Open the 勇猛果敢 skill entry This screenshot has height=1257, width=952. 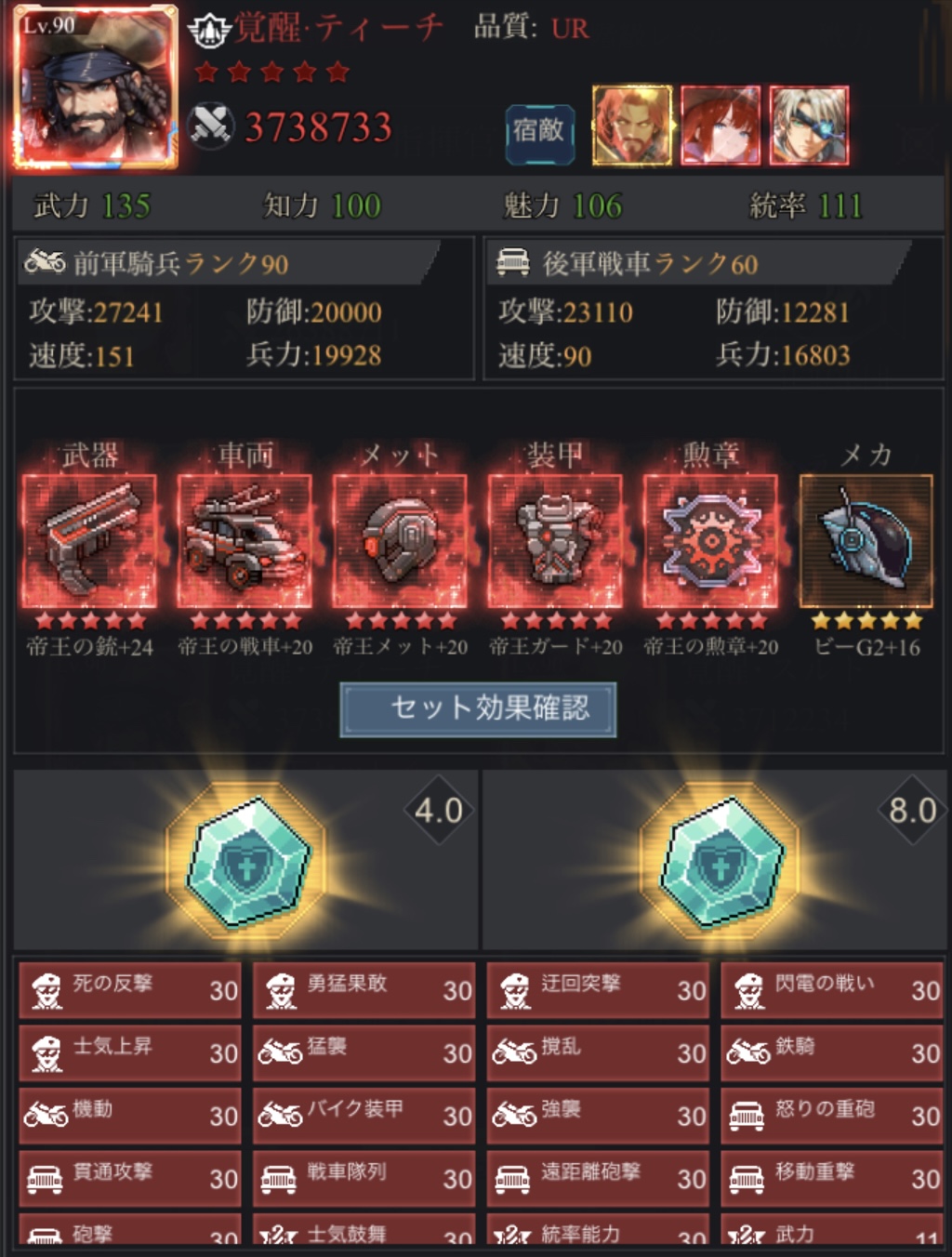(x=364, y=989)
